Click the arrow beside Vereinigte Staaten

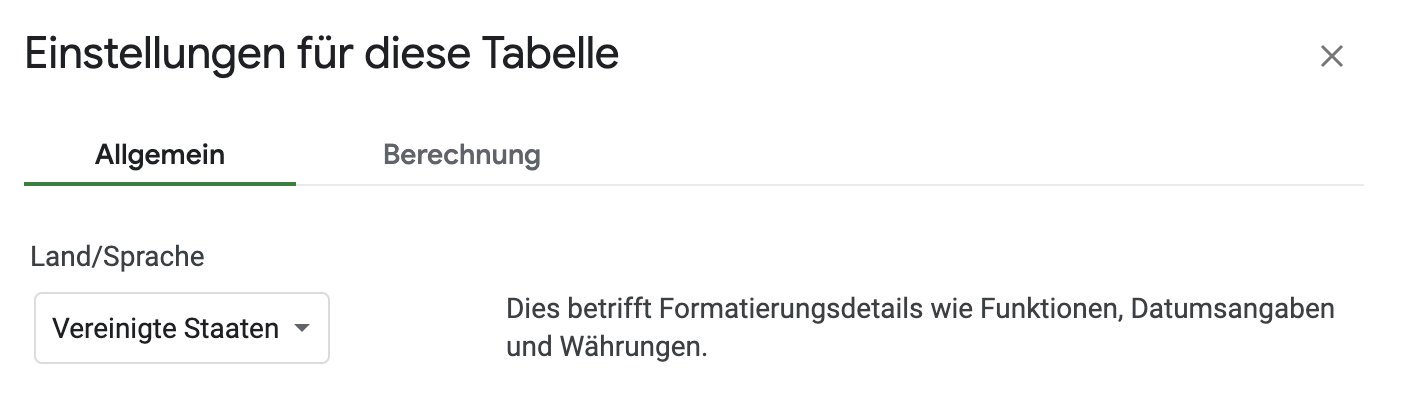tap(301, 328)
